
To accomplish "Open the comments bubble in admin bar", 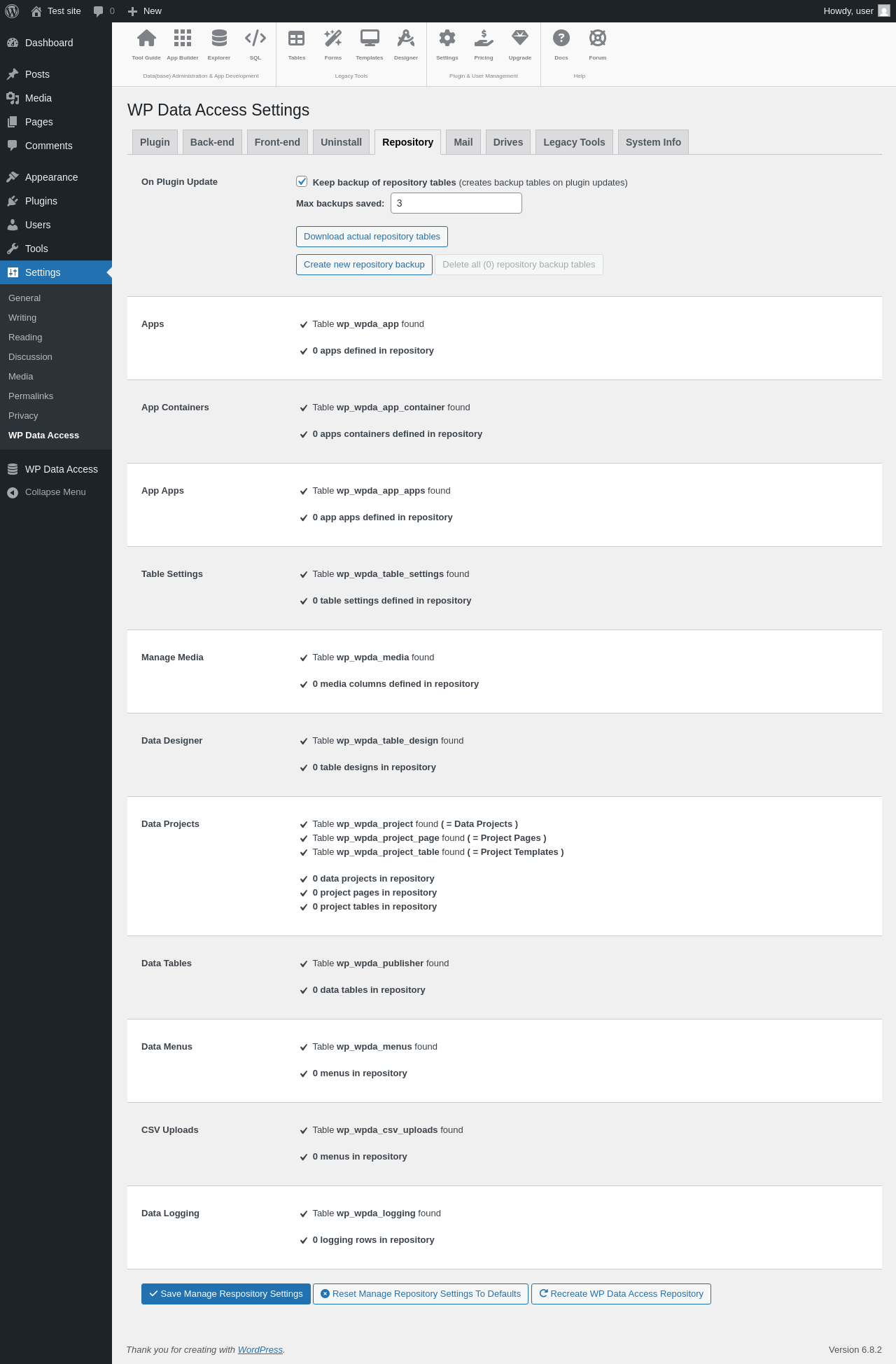I will tap(104, 11).
